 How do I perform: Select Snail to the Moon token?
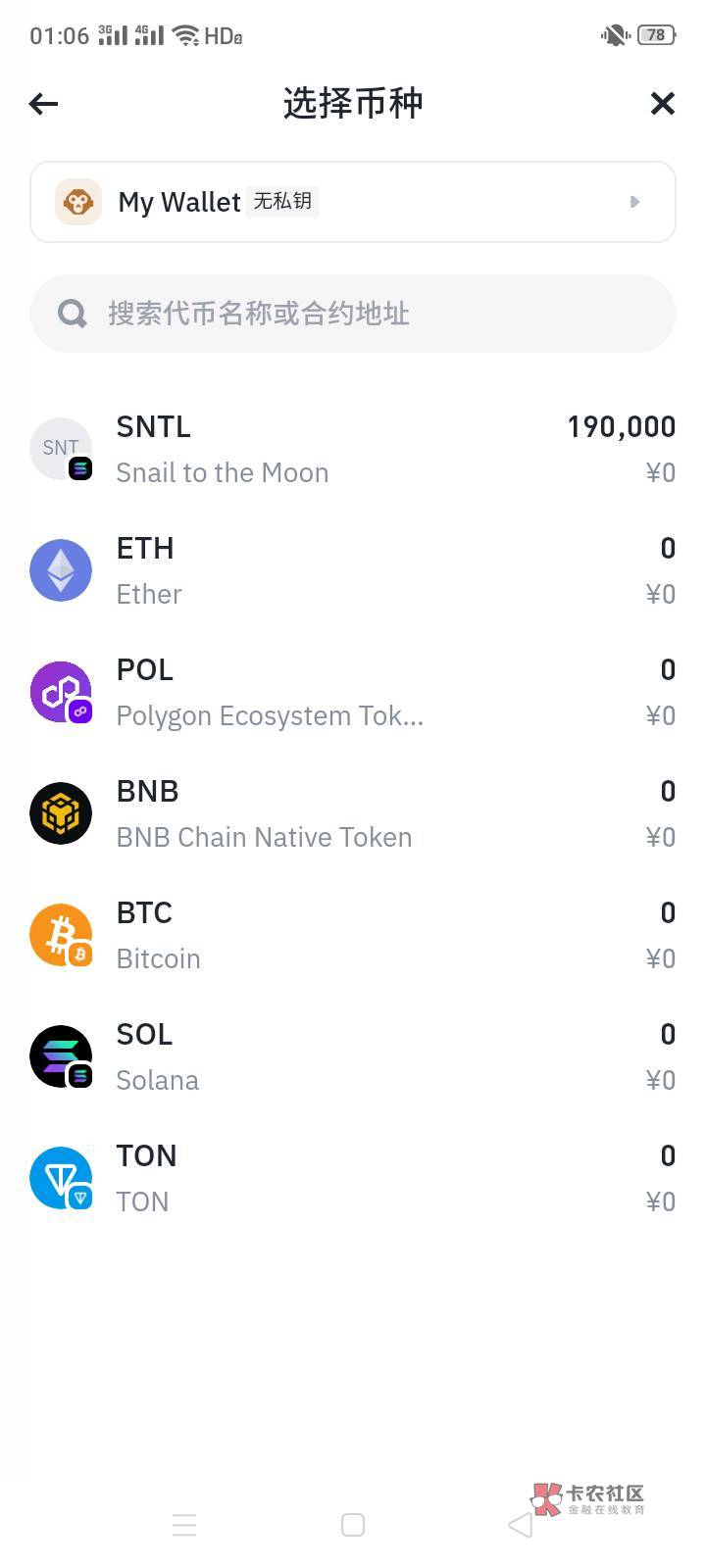tap(223, 472)
